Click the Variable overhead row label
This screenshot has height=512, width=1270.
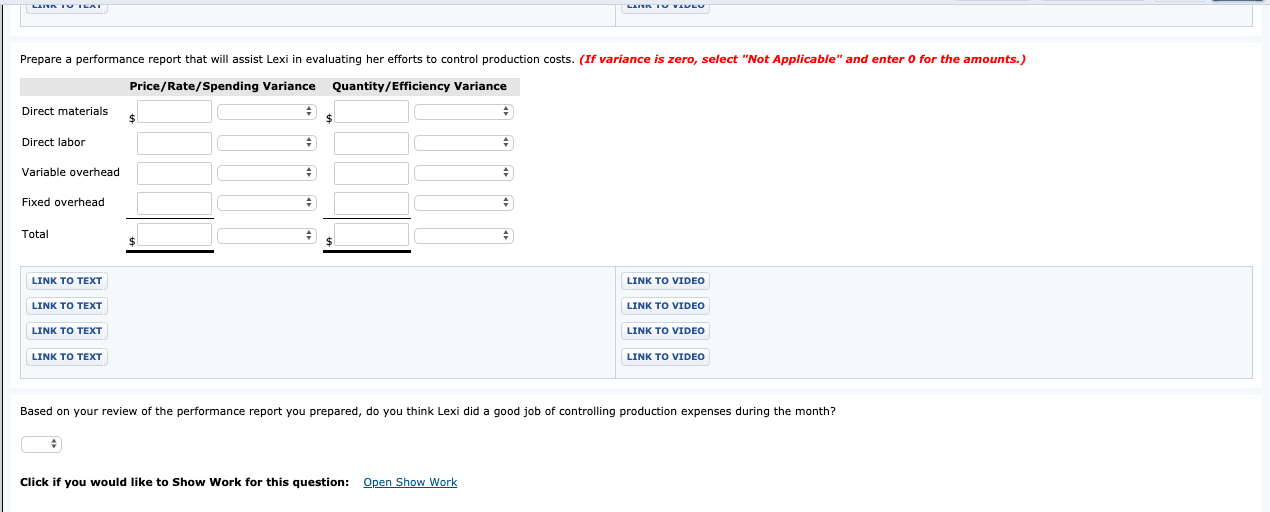(71, 172)
